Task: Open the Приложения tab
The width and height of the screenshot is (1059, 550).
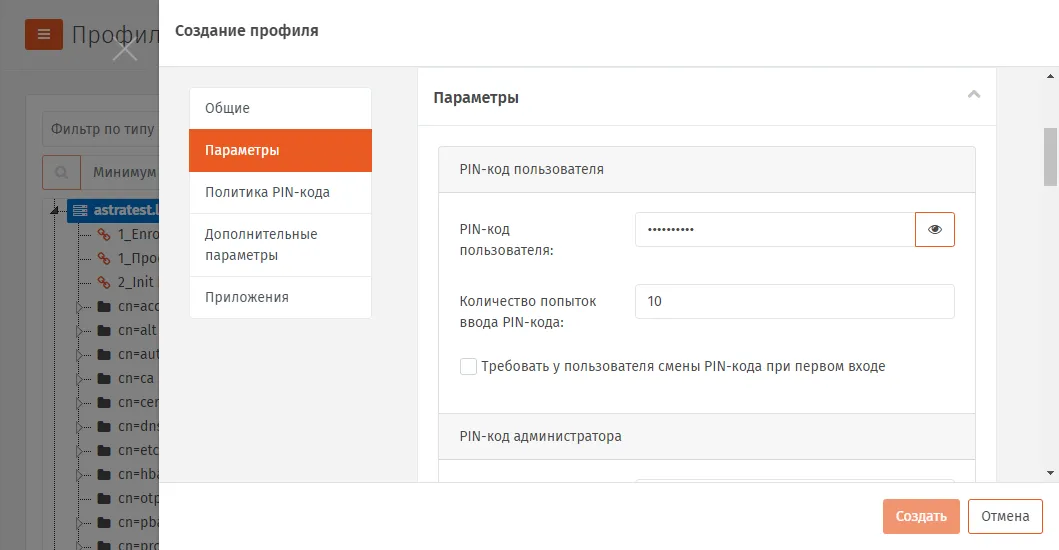Action: [280, 297]
